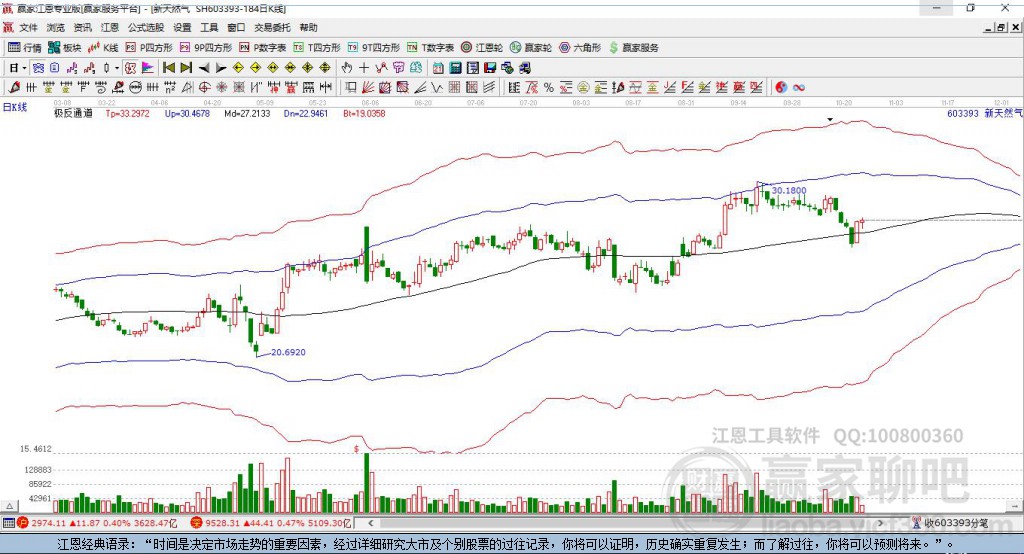Viewport: 1024px width, 554px height.
Task: Select the crosshair cursor tool
Action: pyautogui.click(x=364, y=68)
